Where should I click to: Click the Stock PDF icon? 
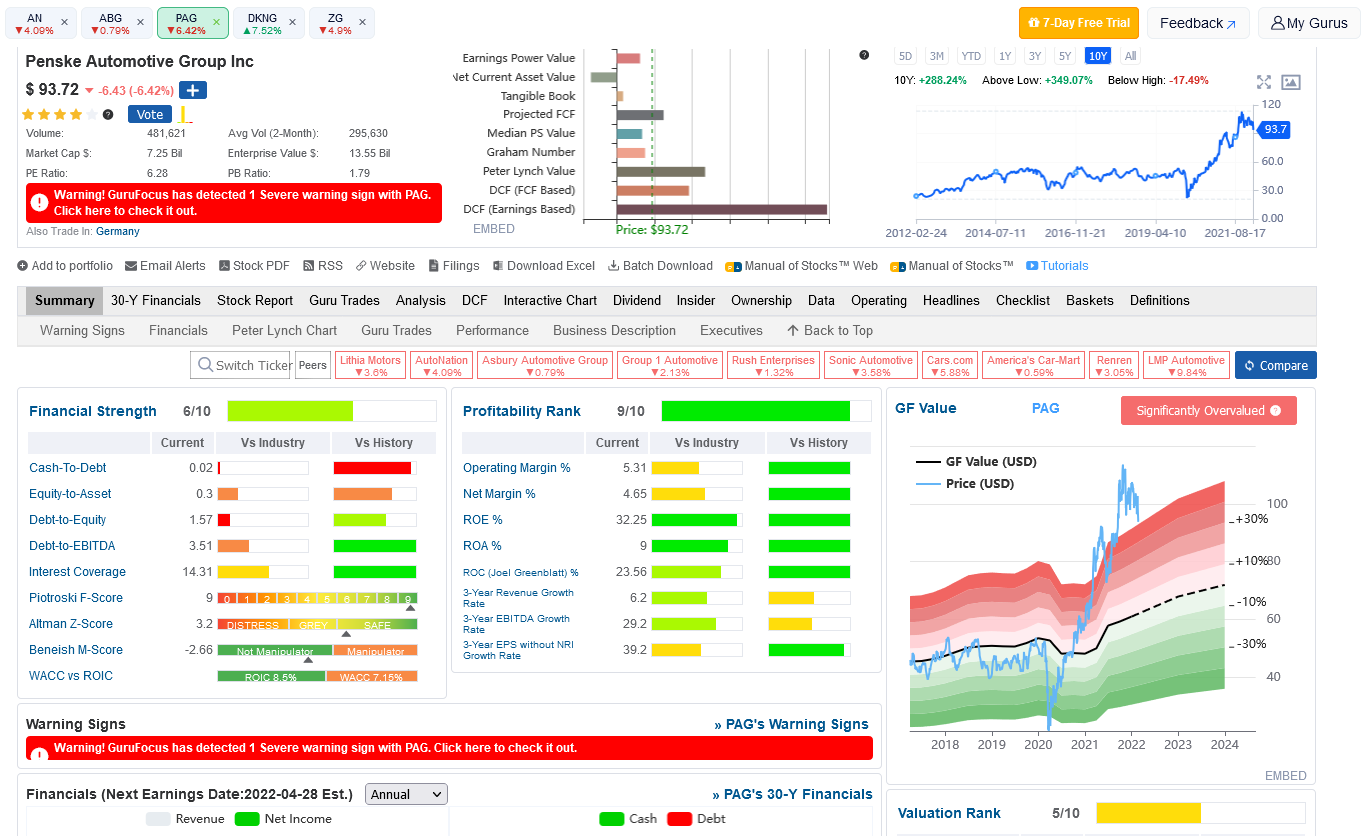[224, 266]
